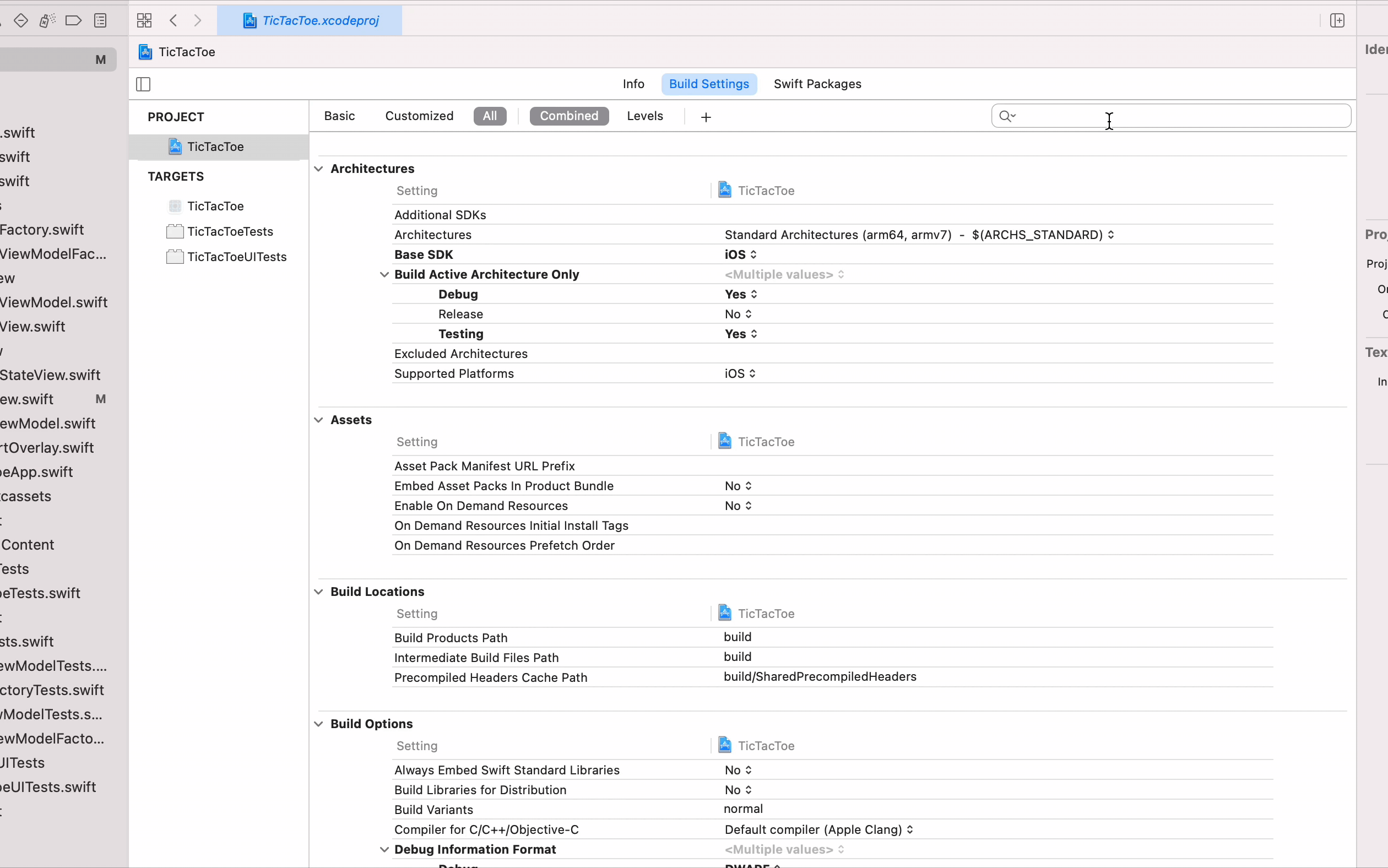Edit the Build Variants normal value
This screenshot has width=1388, height=868.
743,809
